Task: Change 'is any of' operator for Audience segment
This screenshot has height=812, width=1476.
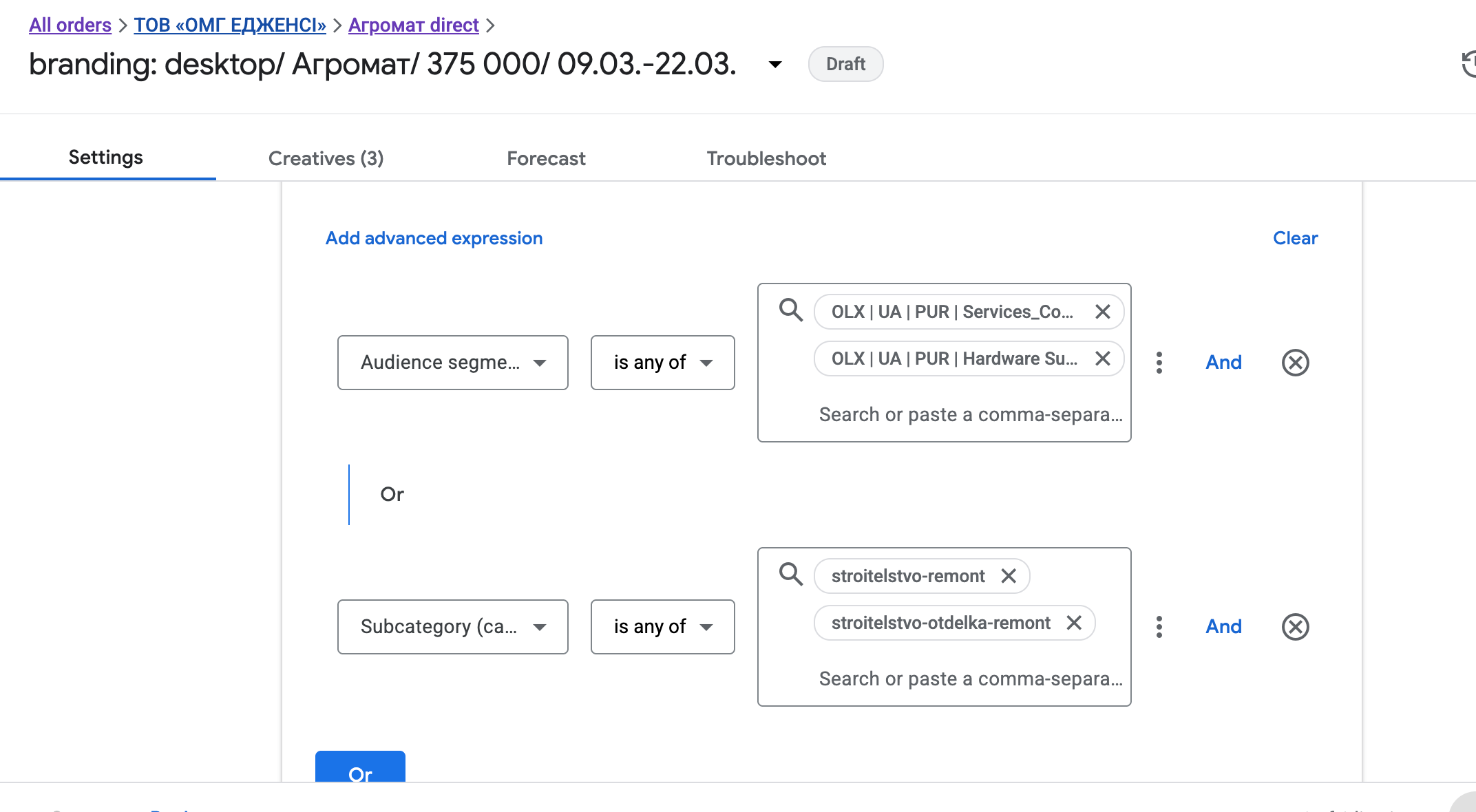Action: (662, 363)
